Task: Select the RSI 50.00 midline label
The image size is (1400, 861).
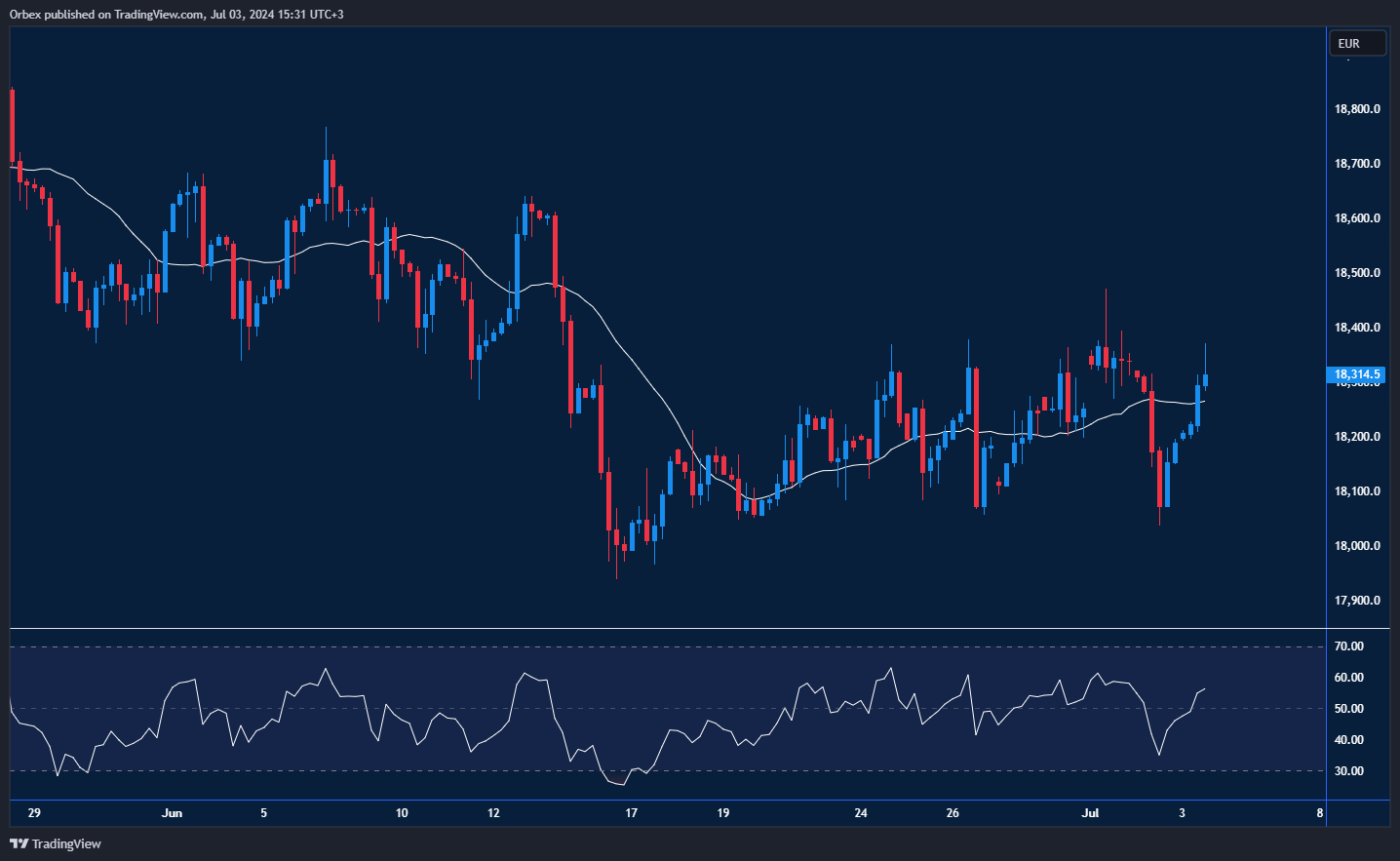Action: pyautogui.click(x=1349, y=709)
